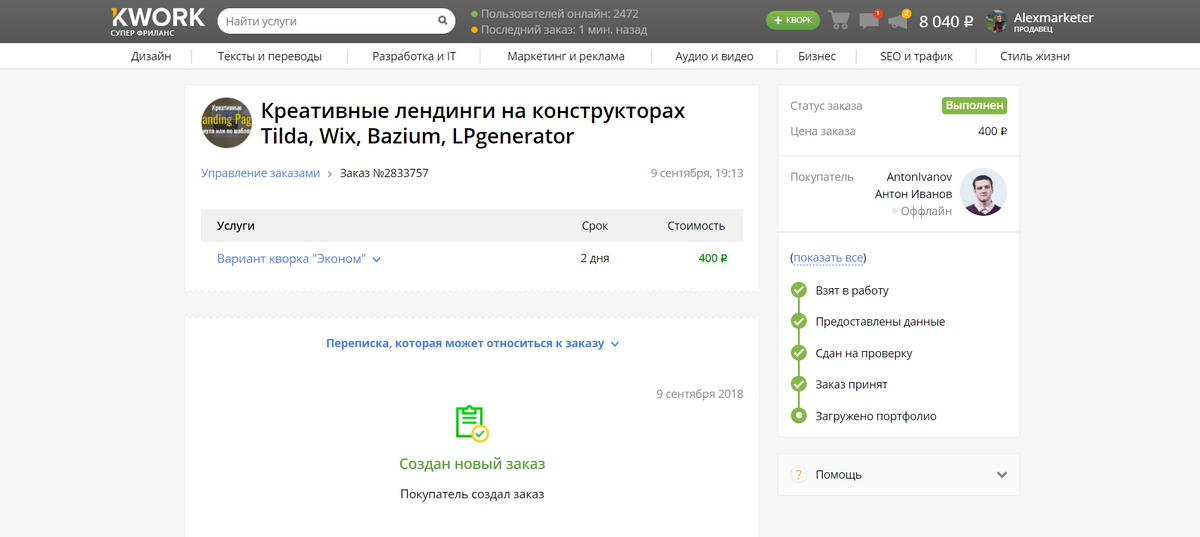Open the shopping cart icon

coord(839,20)
